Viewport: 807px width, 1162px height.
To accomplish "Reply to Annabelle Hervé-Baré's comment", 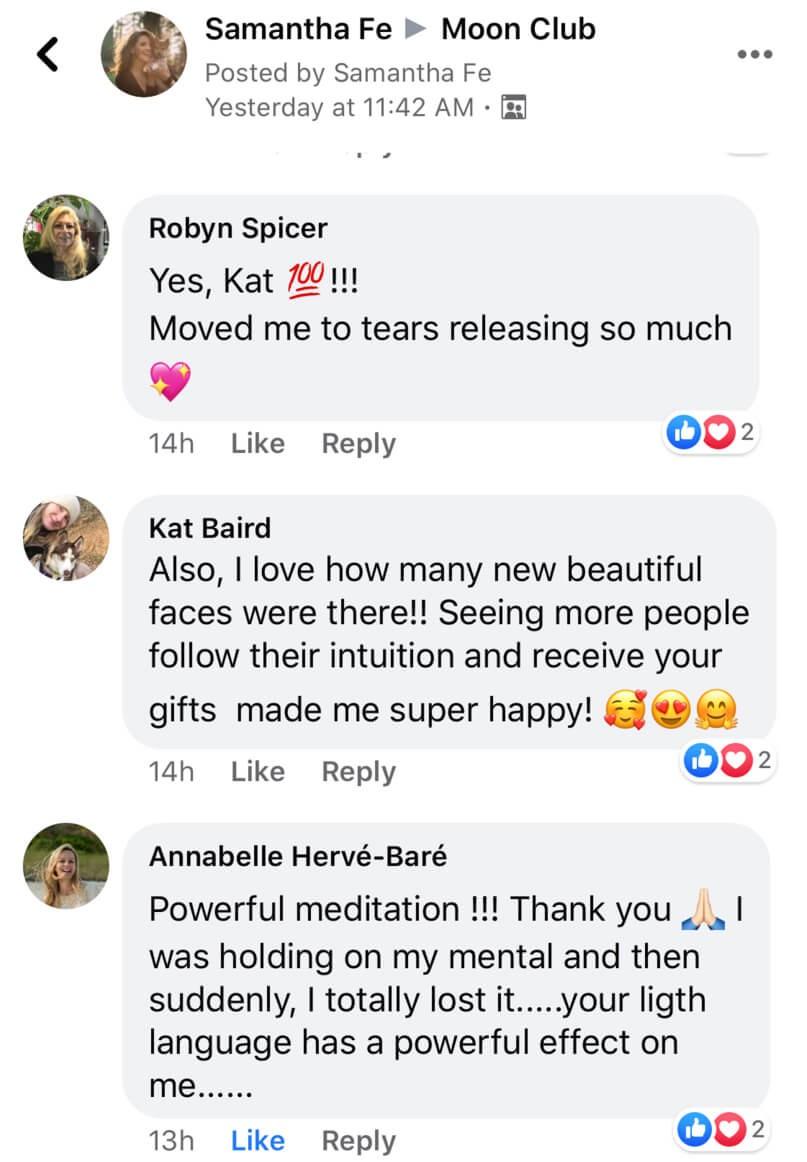I will click(358, 1140).
